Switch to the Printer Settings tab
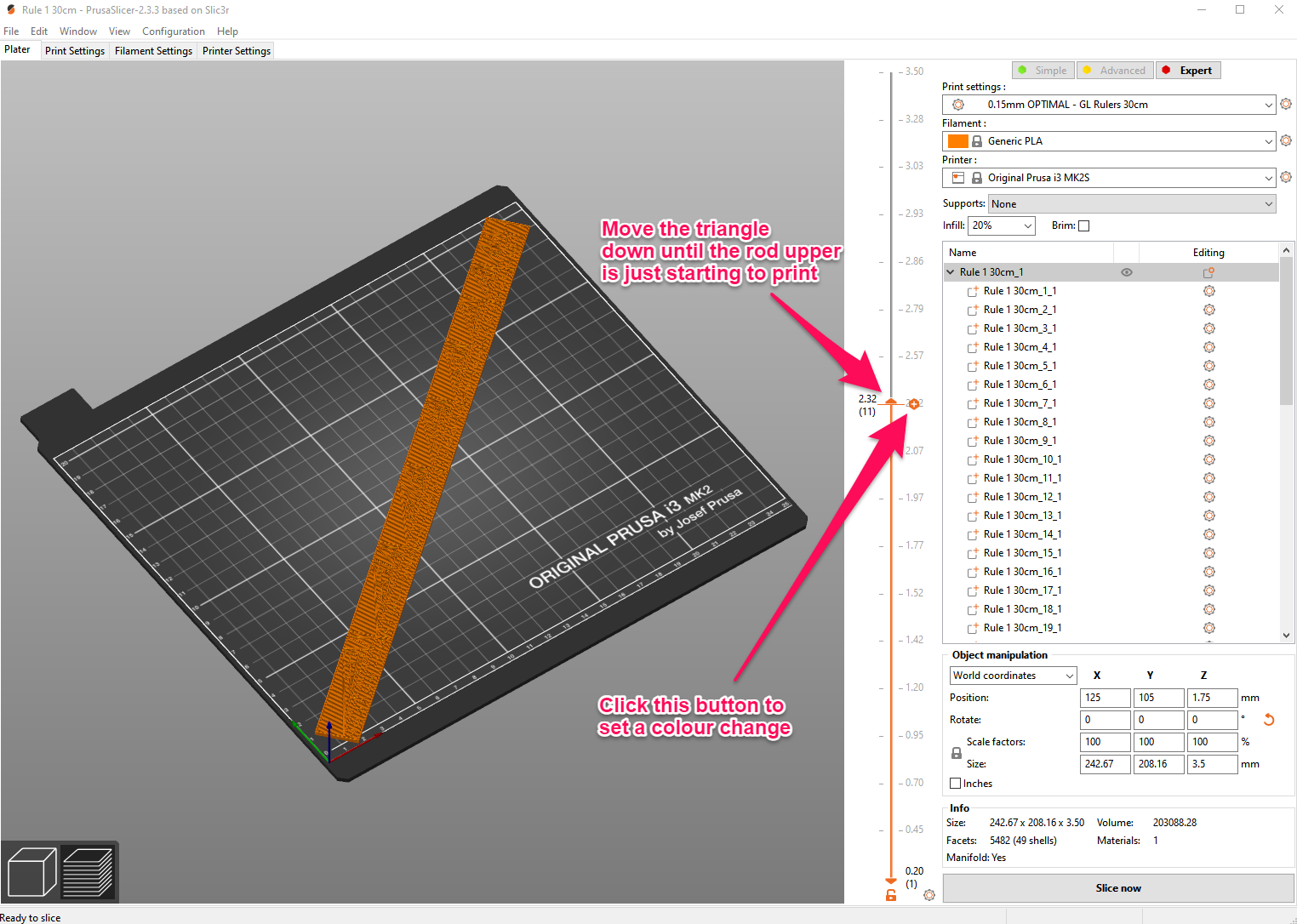Image resolution: width=1297 pixels, height=924 pixels. point(237,51)
